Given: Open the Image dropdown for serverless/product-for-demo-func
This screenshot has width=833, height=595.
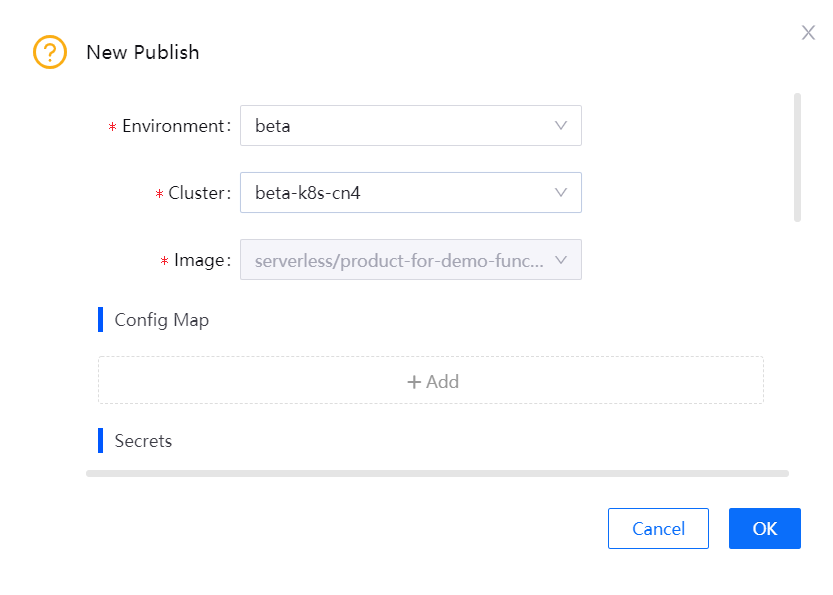Looking at the screenshot, I should click(410, 259).
